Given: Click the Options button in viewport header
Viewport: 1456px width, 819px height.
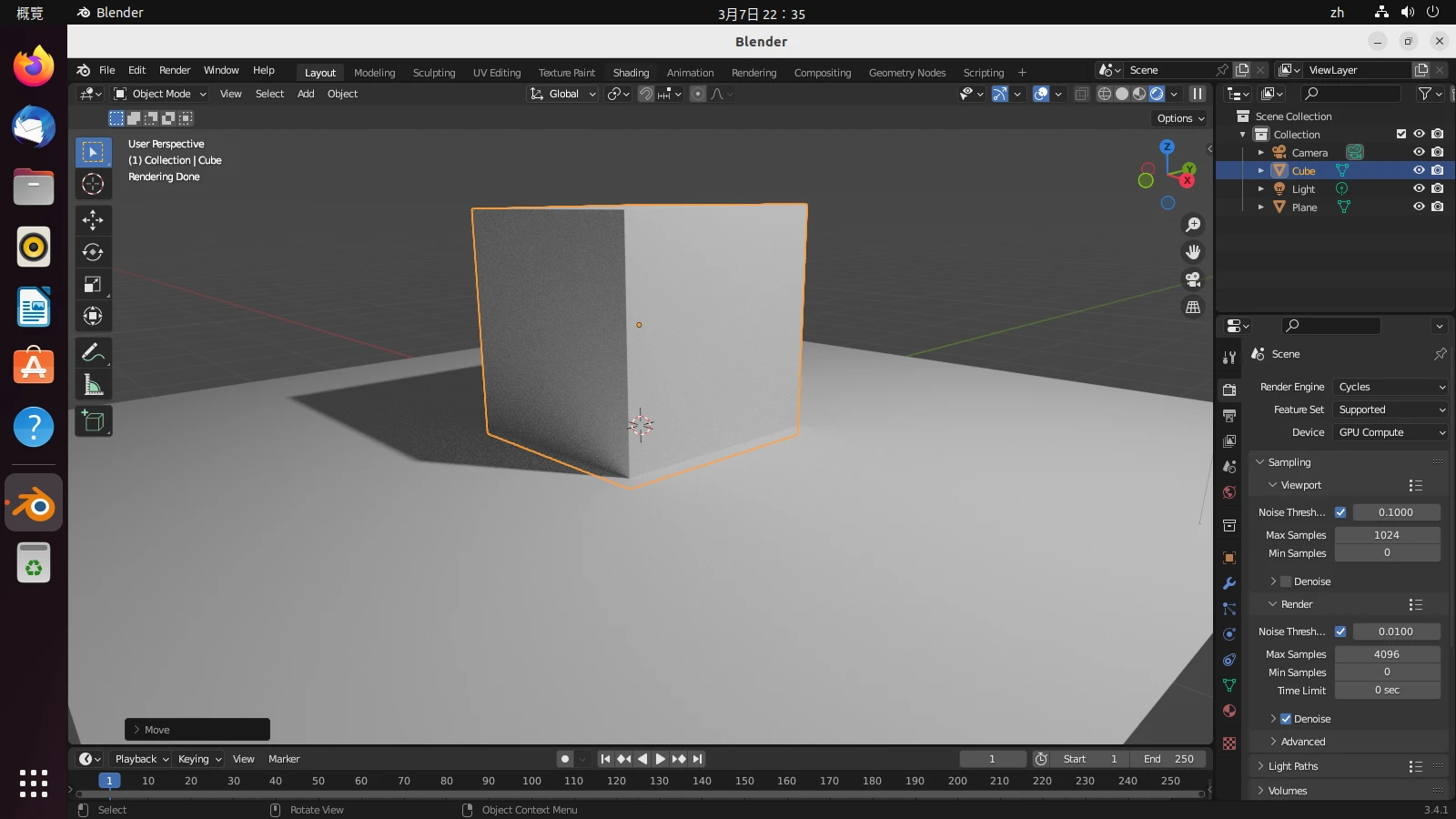Looking at the screenshot, I should coord(1180,118).
